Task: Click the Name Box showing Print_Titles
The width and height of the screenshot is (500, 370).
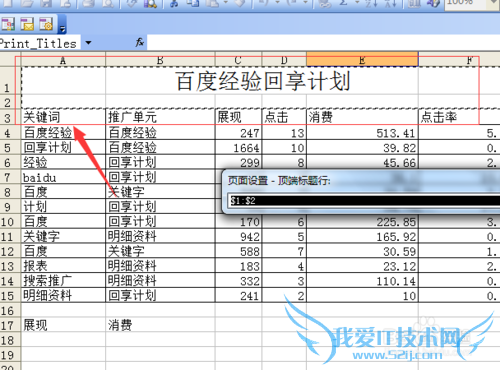Action: click(39, 43)
